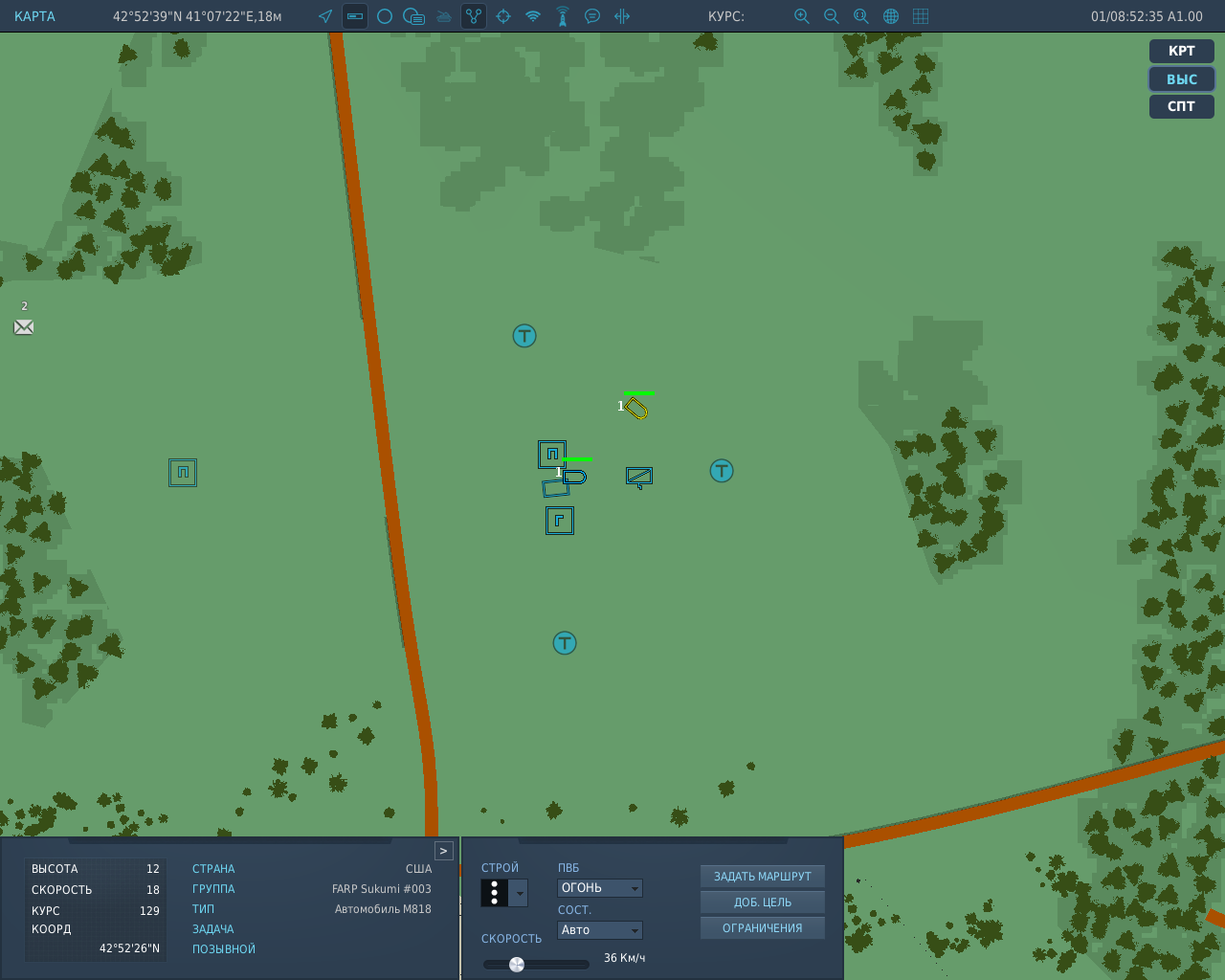Image resolution: width=1225 pixels, height=980 pixels.
Task: Open the speech bubble comment icon
Action: 592,16
